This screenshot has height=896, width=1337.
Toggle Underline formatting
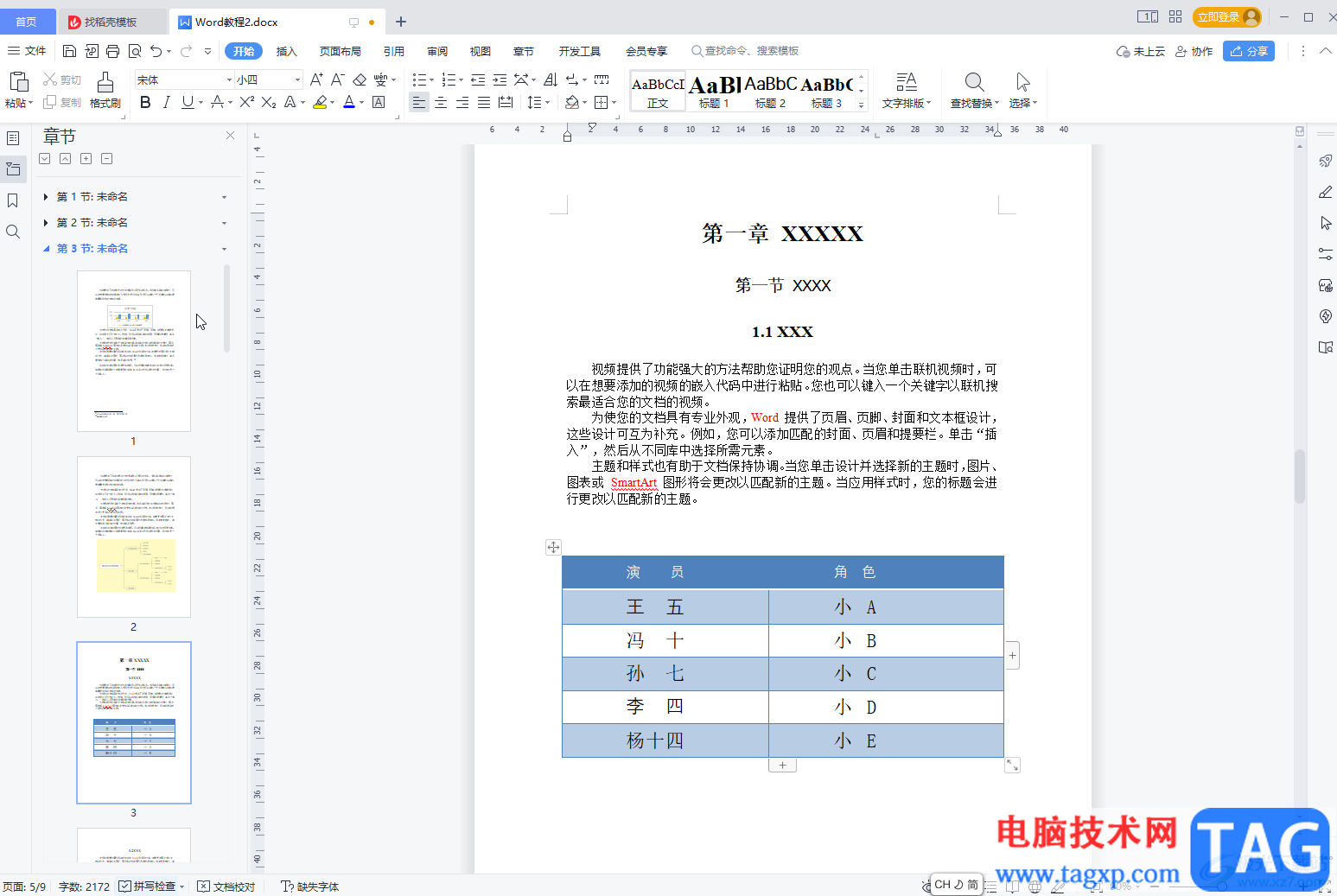[188, 102]
